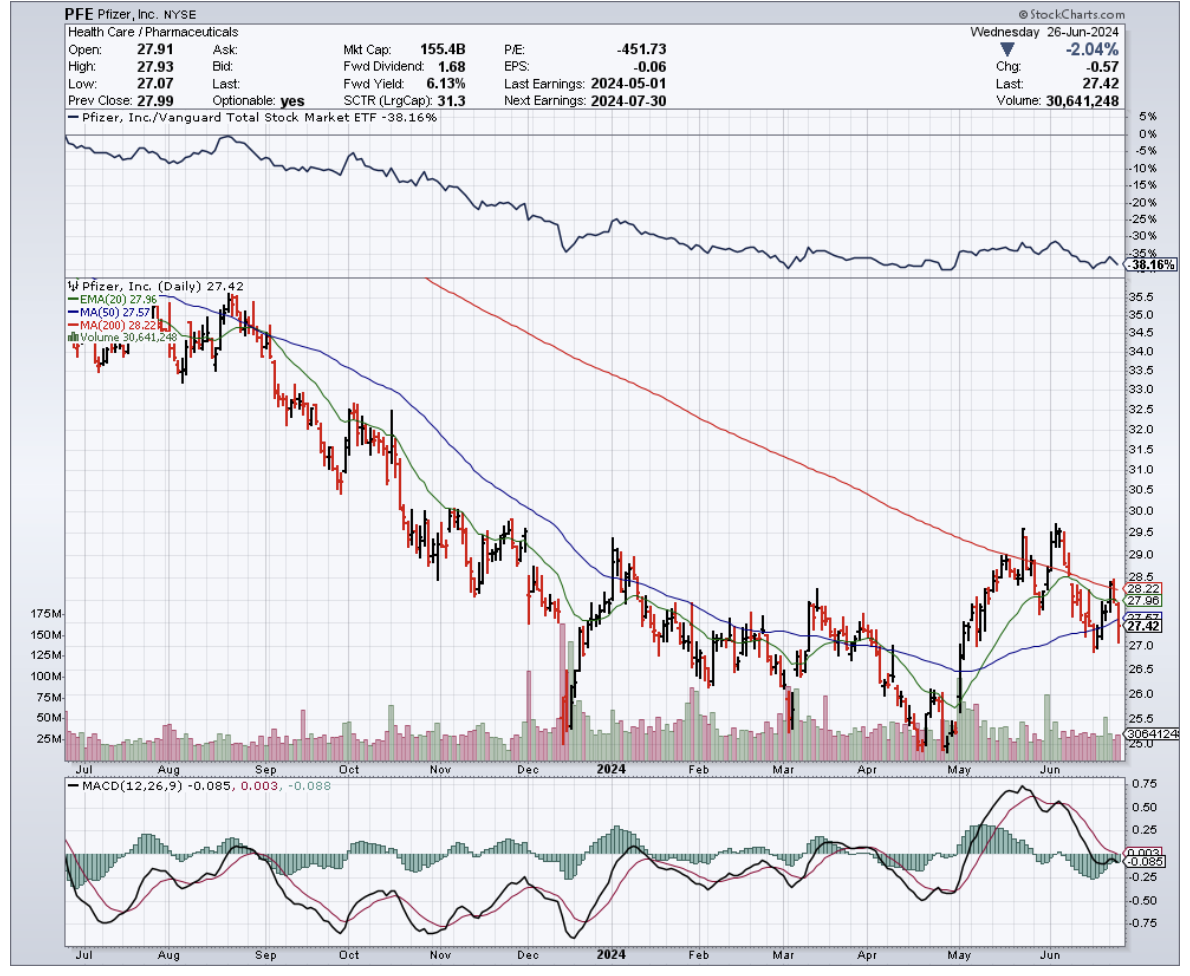This screenshot has height=976, width=1190.
Task: Click the blue down-triangle price change indicator
Action: click(1007, 50)
